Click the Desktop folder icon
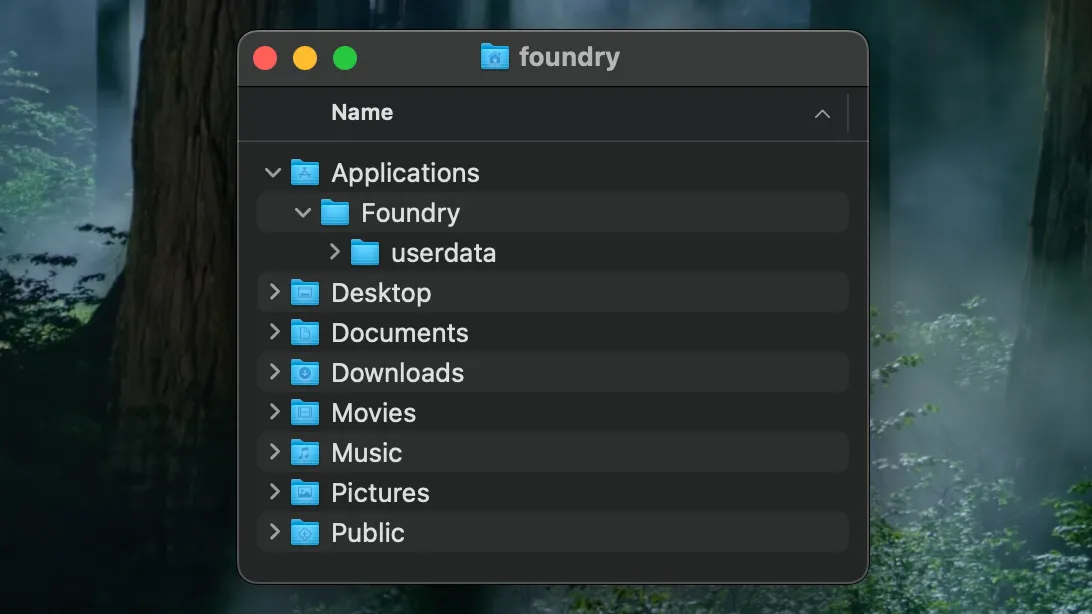Viewport: 1092px width, 614px height. 304,292
